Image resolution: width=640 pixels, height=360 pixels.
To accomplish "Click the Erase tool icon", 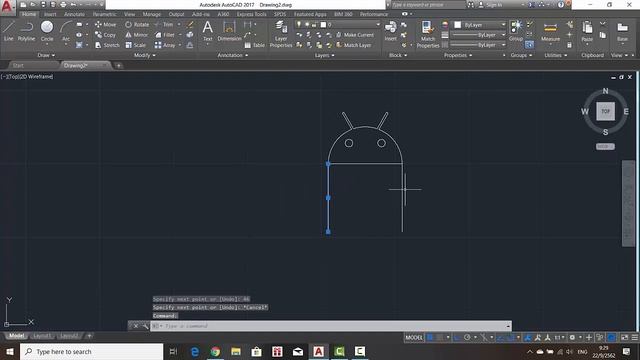I will [x=190, y=24].
